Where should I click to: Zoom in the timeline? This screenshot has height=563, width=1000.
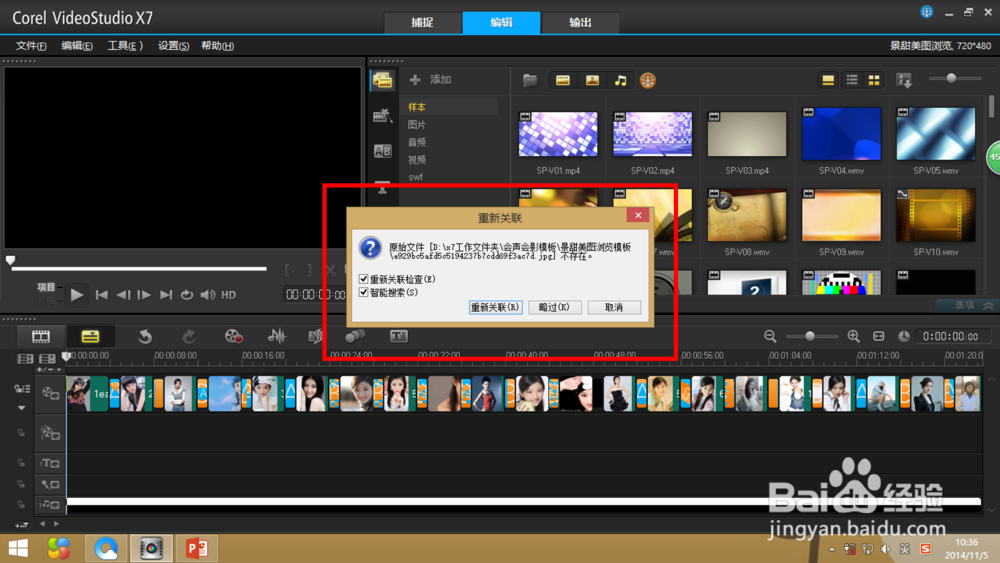point(853,336)
